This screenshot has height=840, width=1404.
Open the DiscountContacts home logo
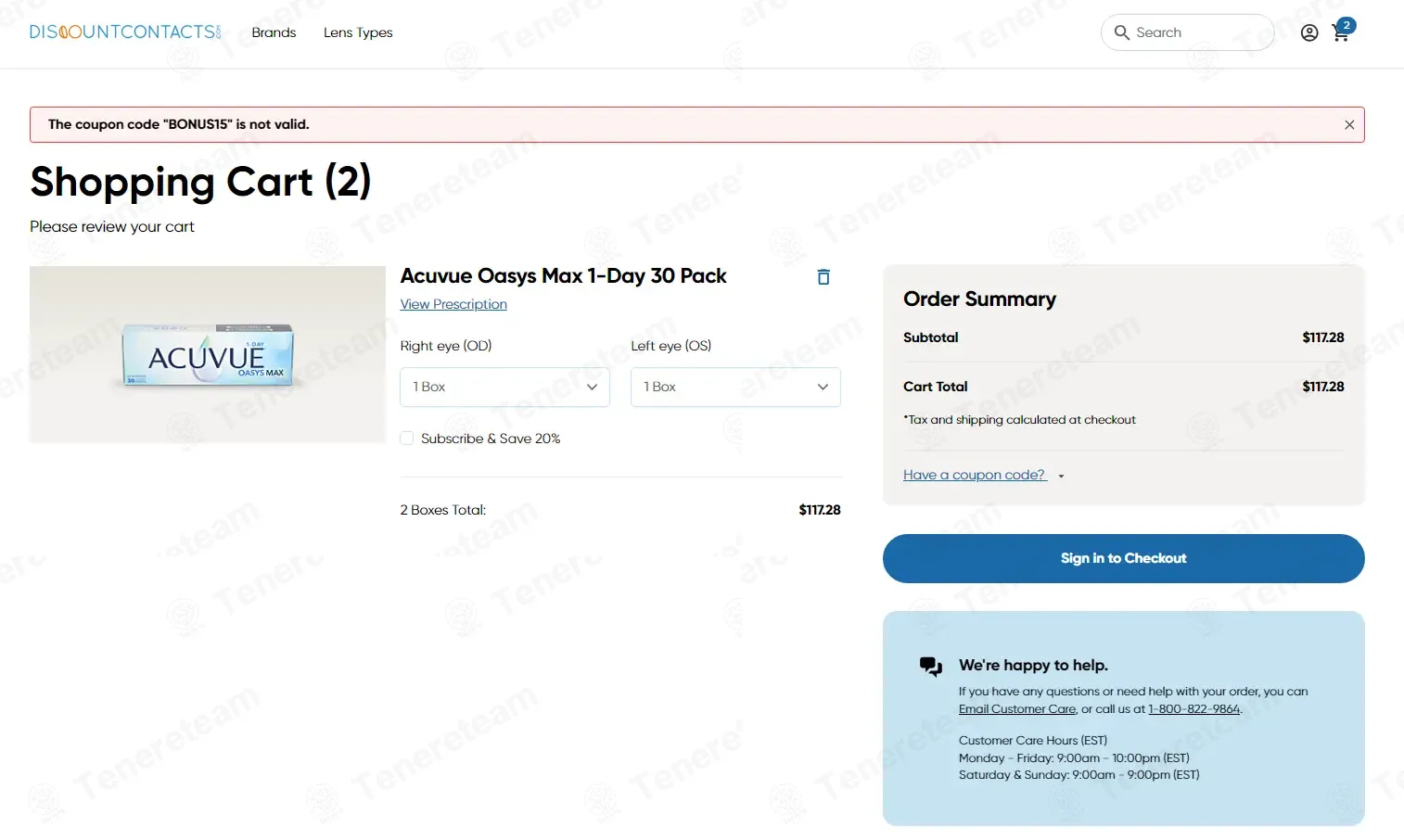coord(125,32)
